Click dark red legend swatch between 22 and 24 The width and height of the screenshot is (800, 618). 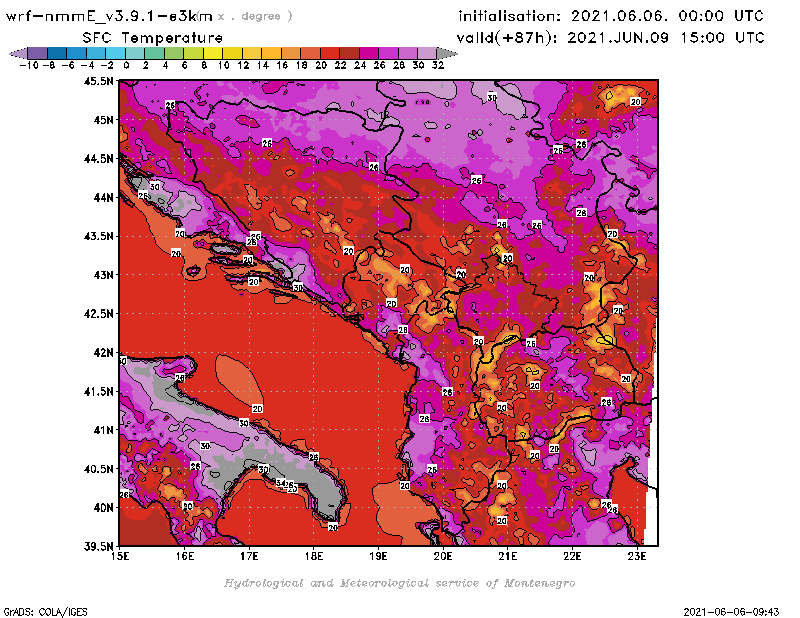(x=349, y=53)
